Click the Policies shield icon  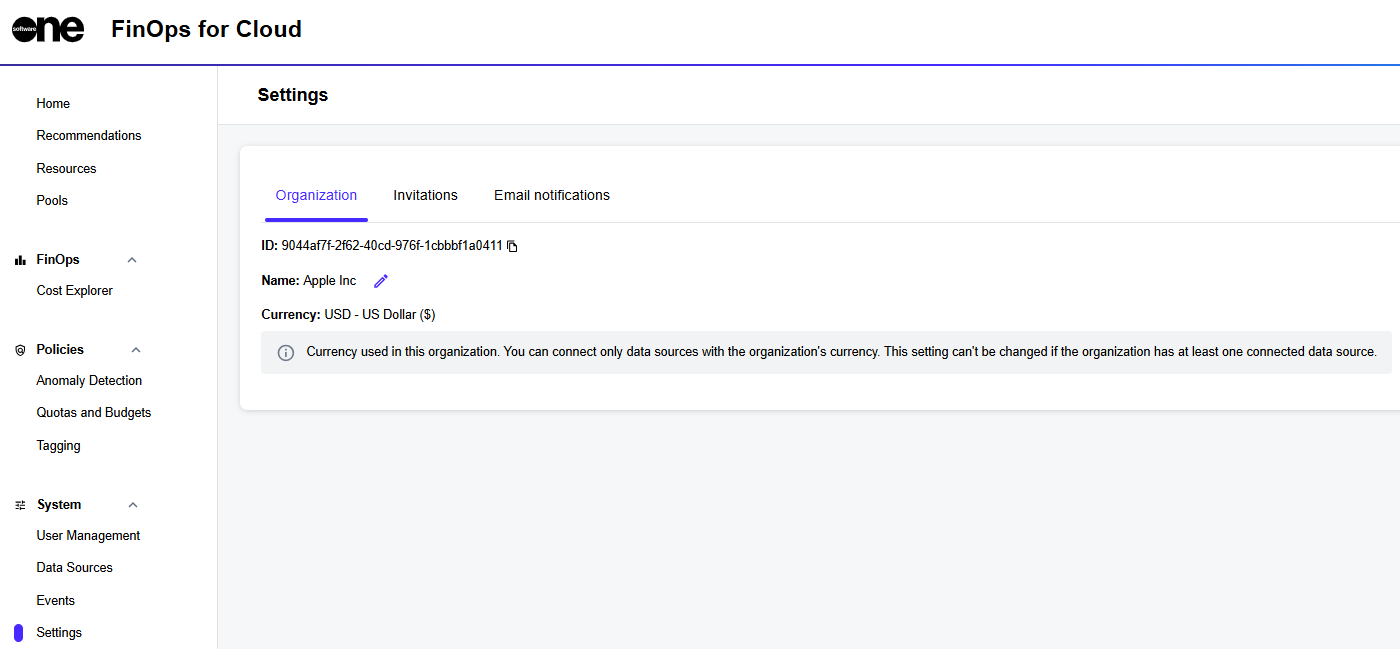coord(20,350)
